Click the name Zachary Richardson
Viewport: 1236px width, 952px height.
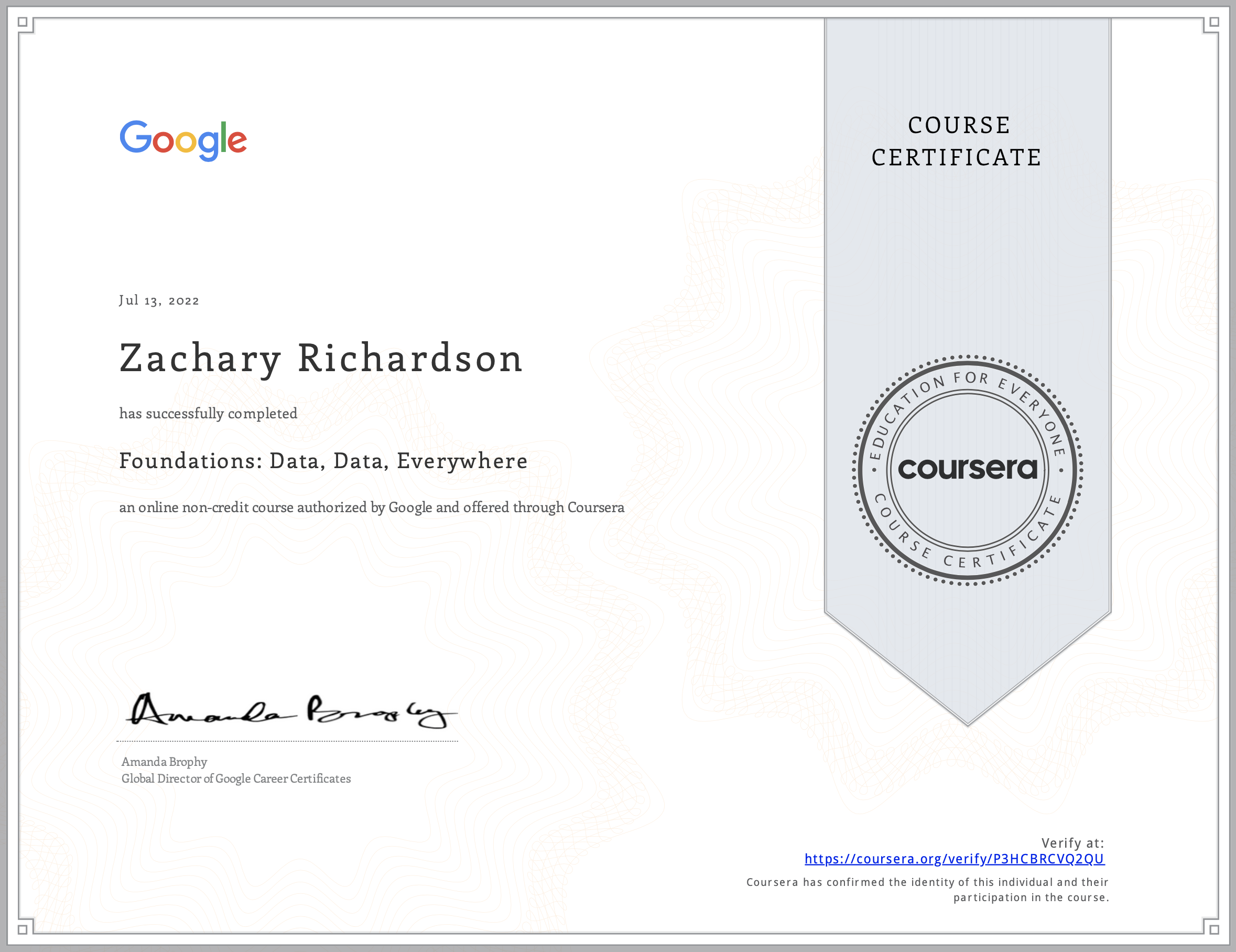tap(321, 359)
